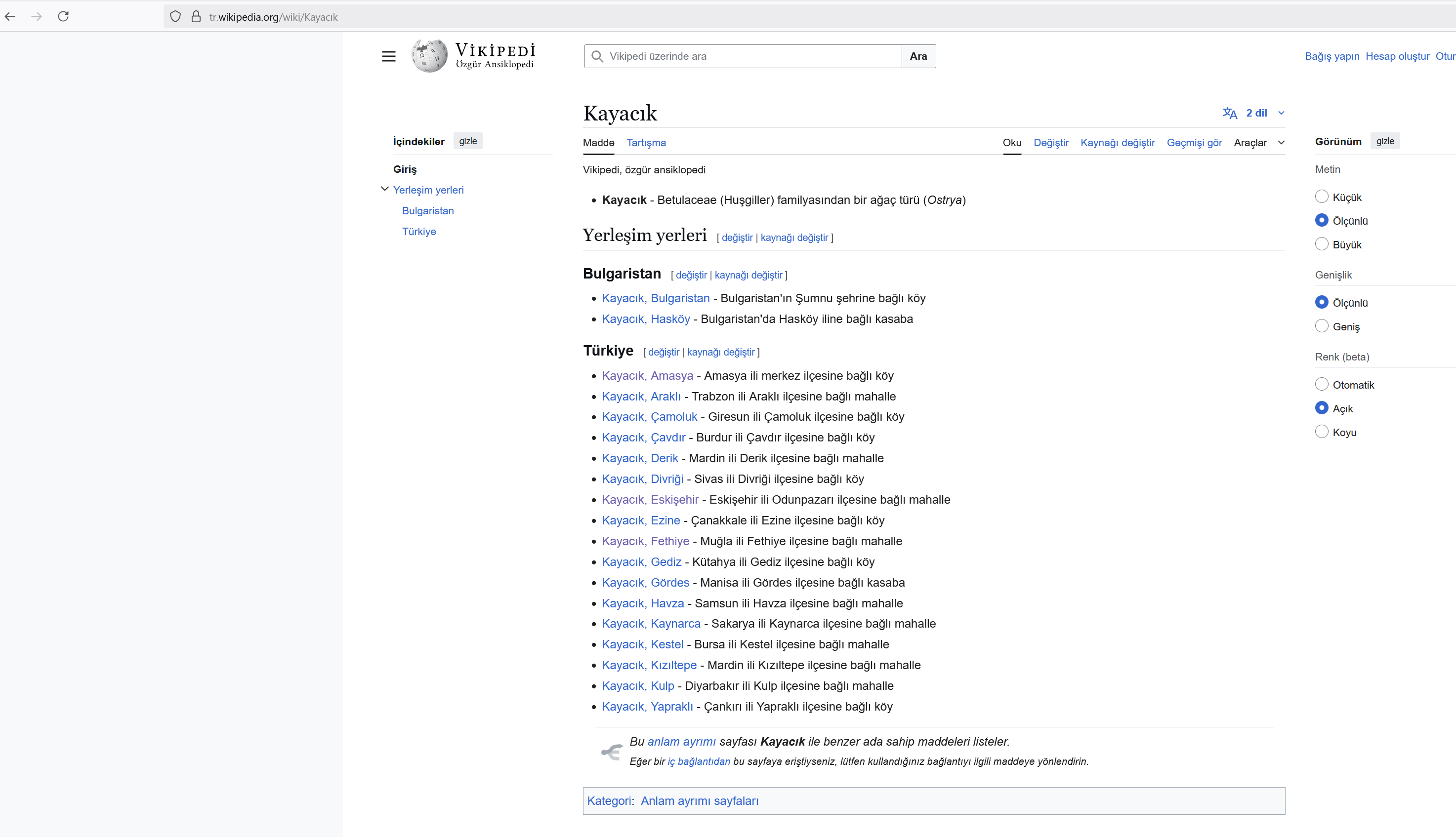Click the iç bağlantıdan link
1456x837 pixels.
click(699, 761)
